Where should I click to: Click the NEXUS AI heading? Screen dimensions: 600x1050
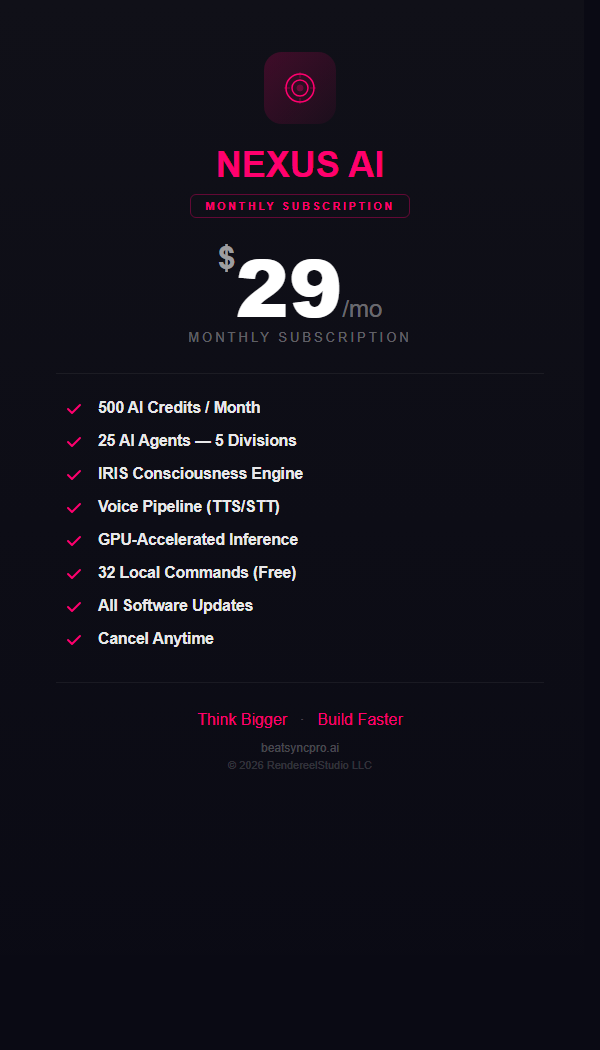(300, 165)
